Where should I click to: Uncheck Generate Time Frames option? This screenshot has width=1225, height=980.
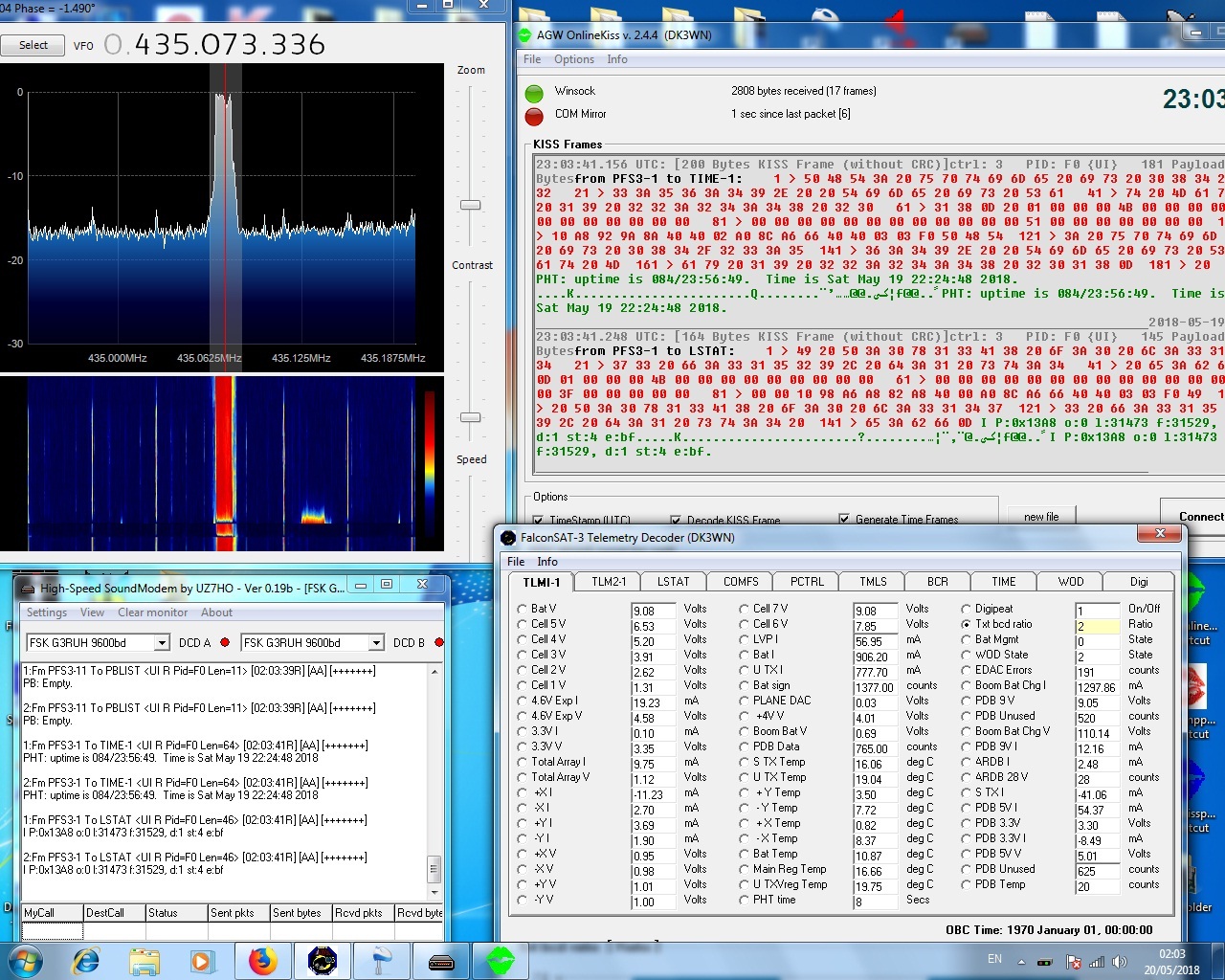click(x=844, y=519)
